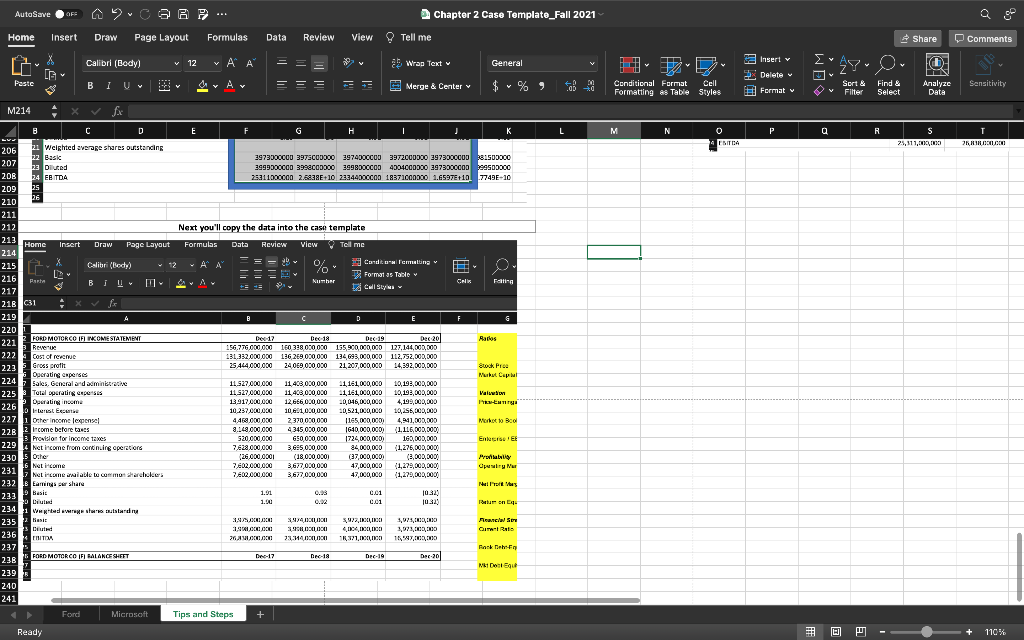Click the Percent Style icon

click(522, 86)
